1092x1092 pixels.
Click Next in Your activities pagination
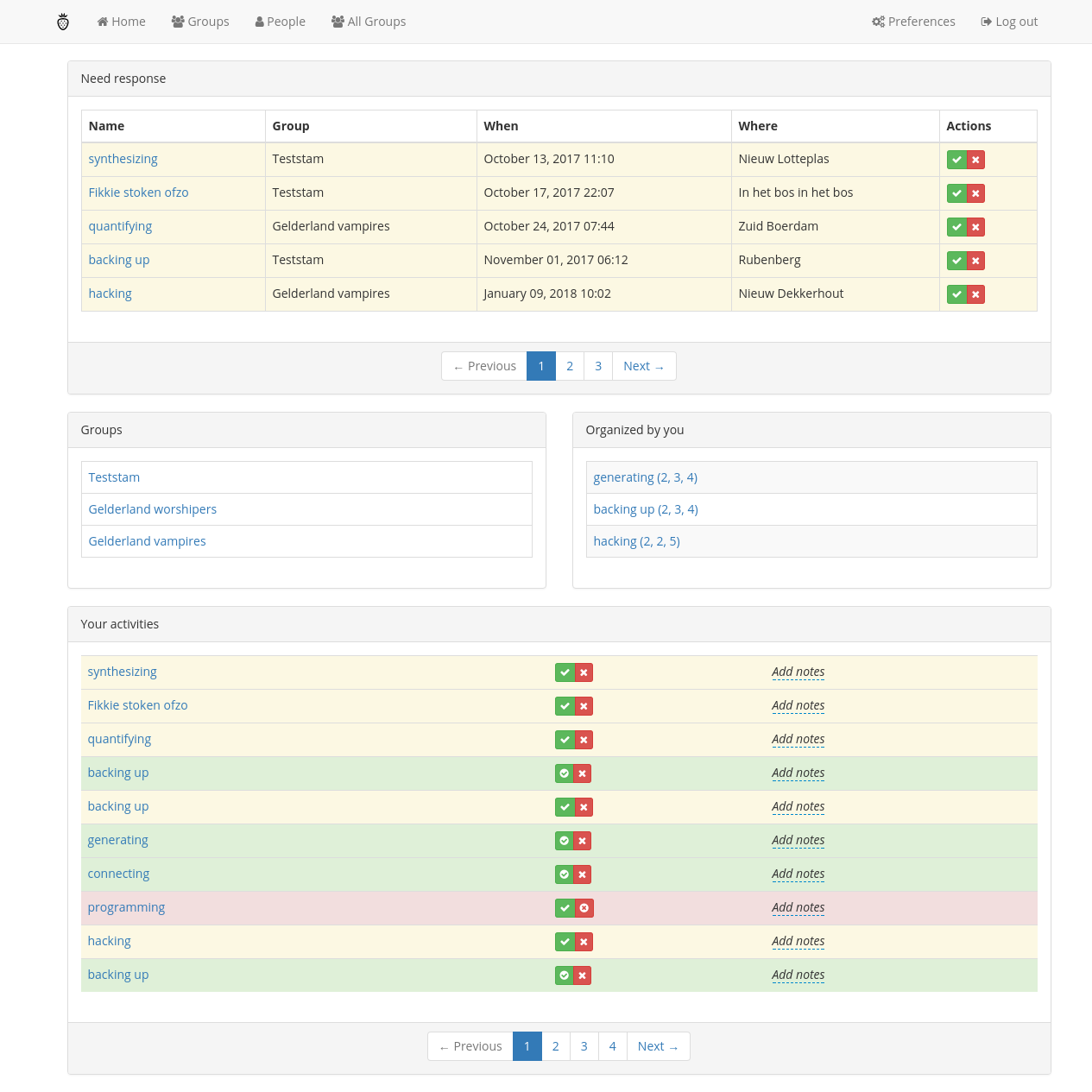coord(658,1046)
